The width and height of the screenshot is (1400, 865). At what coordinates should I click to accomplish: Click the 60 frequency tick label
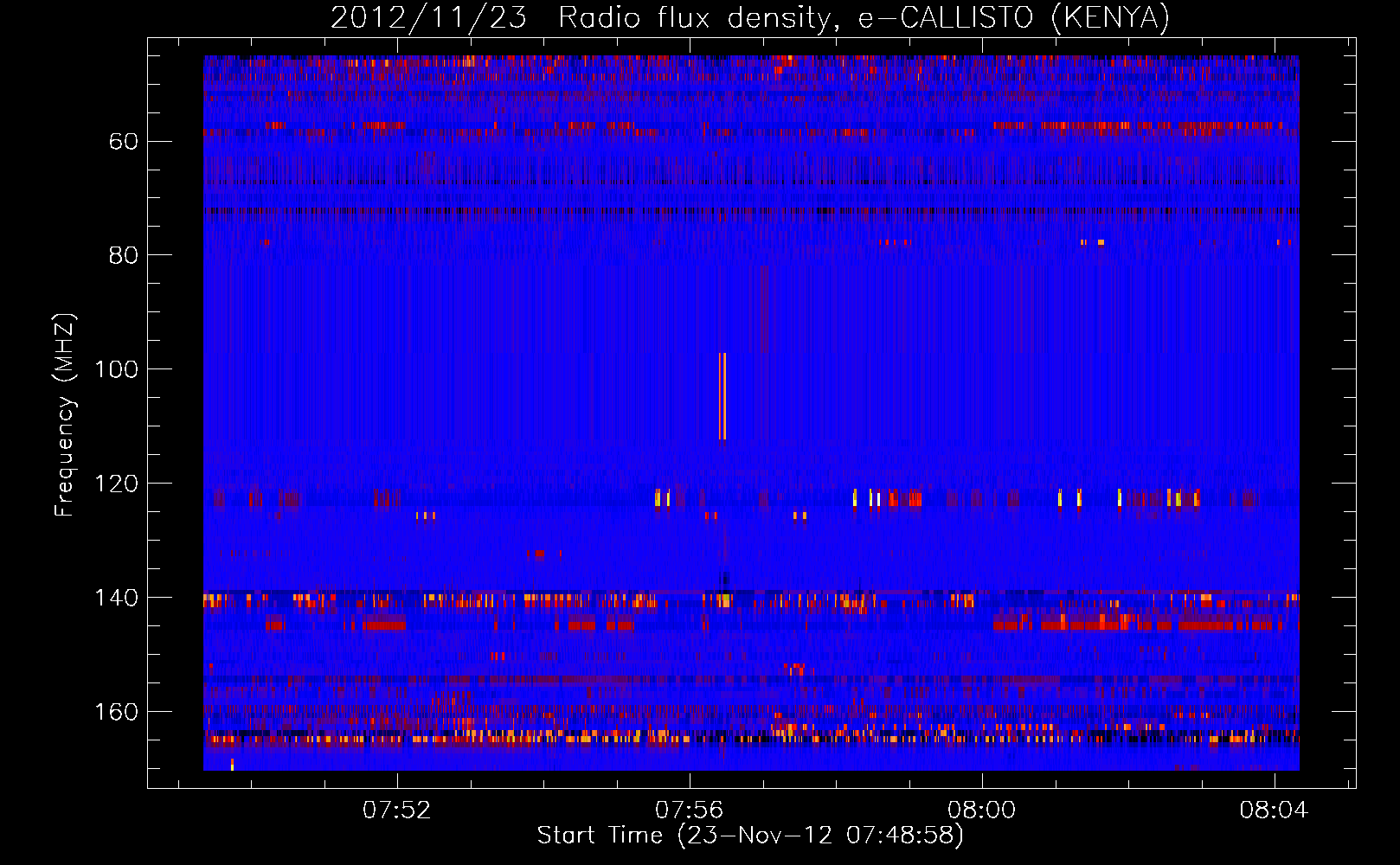(123, 141)
